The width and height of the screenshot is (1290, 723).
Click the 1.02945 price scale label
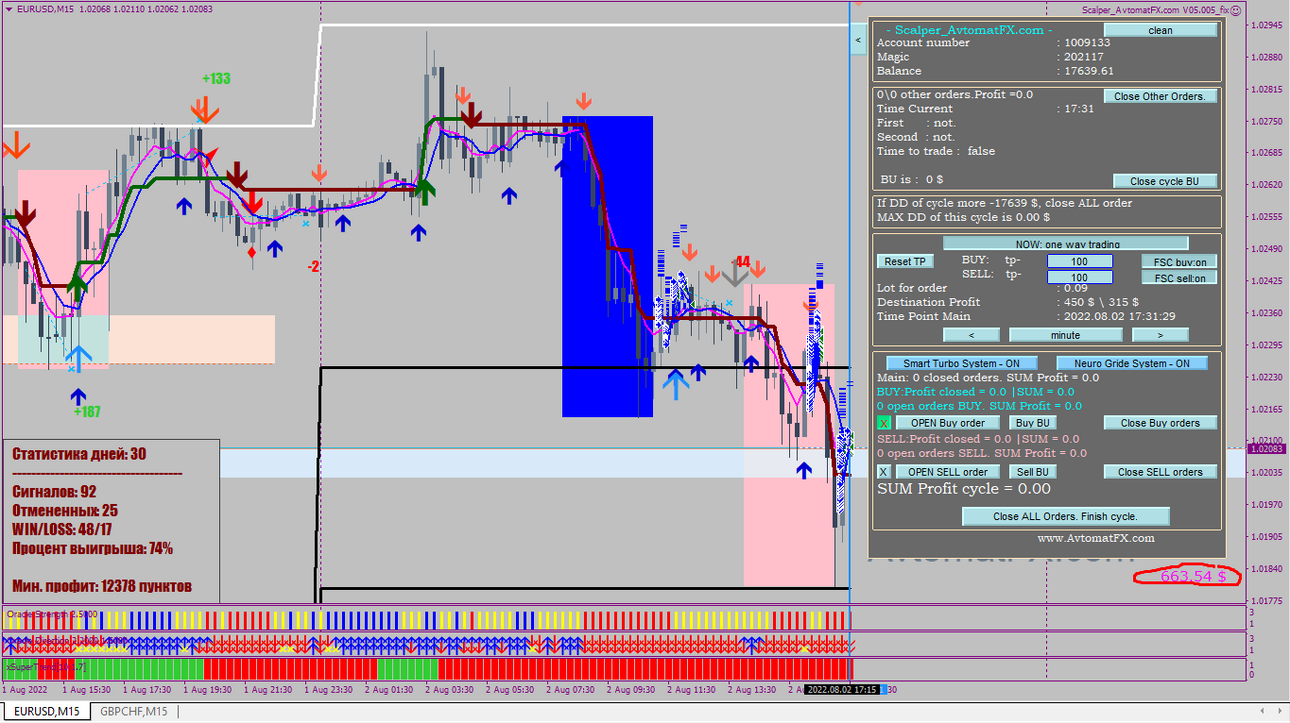[x=1268, y=25]
